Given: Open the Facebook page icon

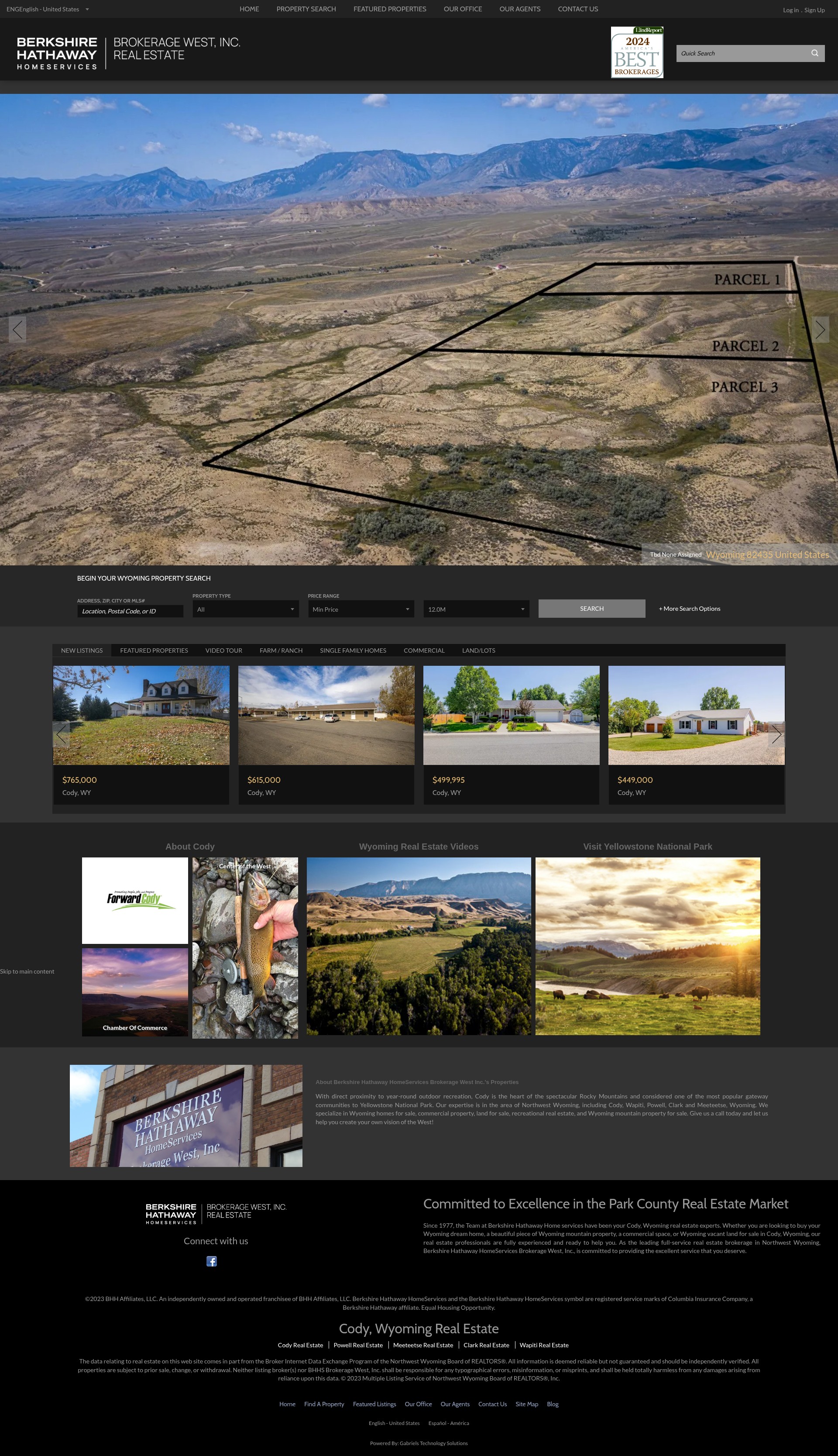Looking at the screenshot, I should pos(211,1261).
